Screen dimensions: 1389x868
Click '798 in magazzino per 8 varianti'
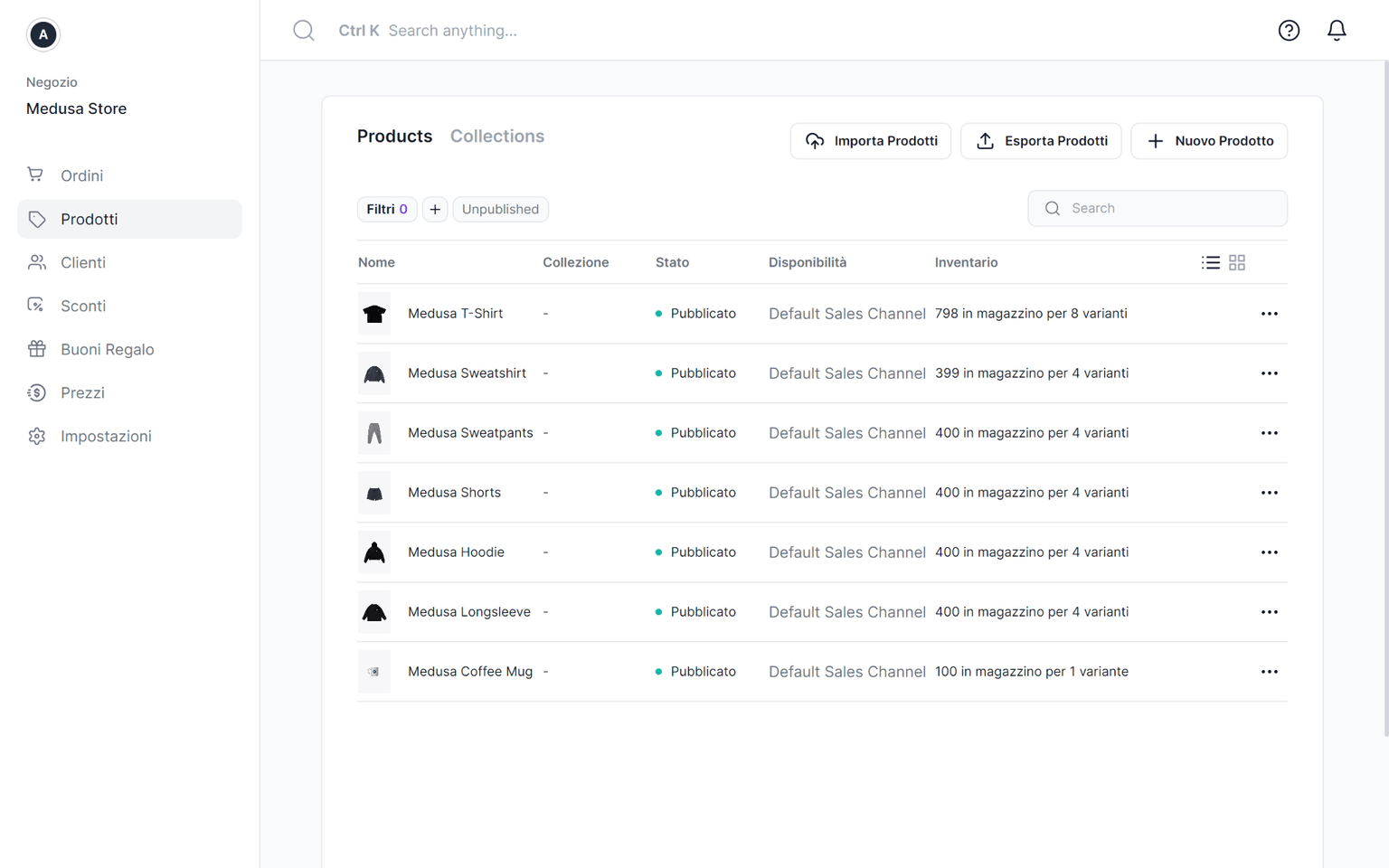point(1031,314)
